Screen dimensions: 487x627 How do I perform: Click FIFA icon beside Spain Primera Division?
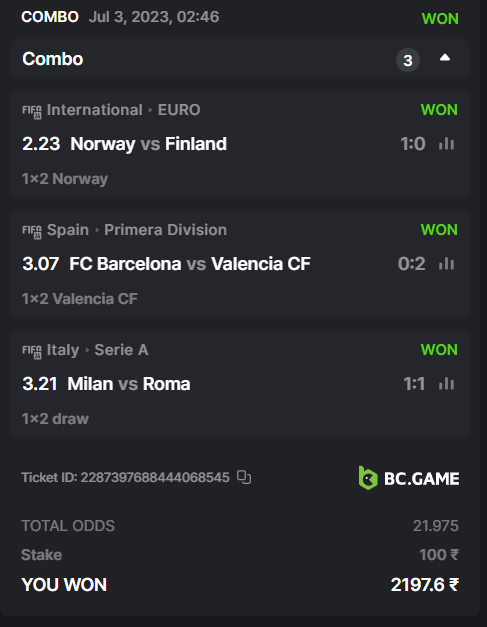[x=32, y=231]
